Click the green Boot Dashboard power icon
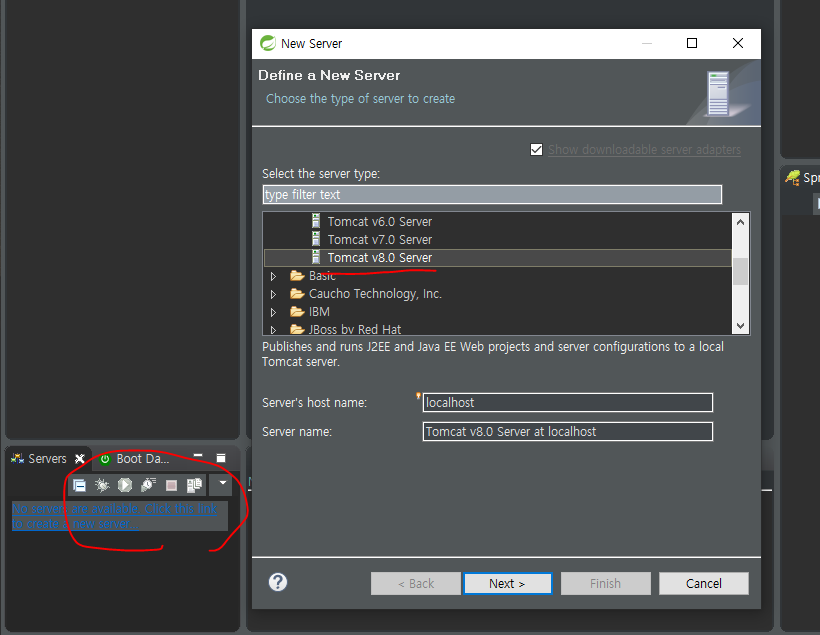 (x=105, y=459)
